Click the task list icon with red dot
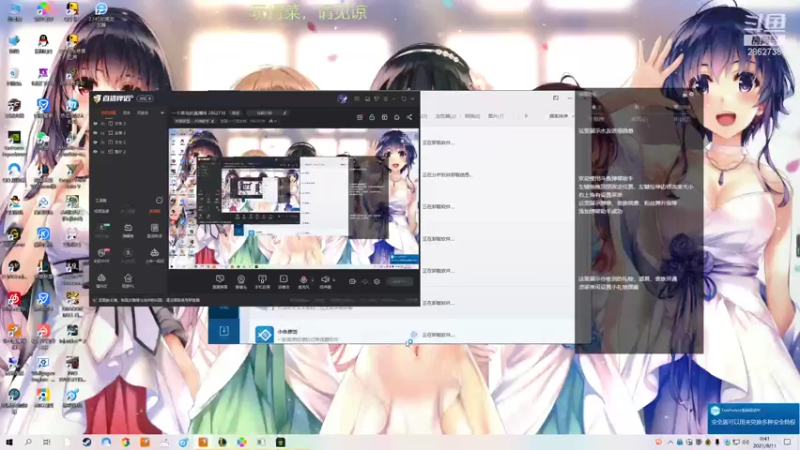This screenshot has height=450, width=800. click(x=360, y=117)
